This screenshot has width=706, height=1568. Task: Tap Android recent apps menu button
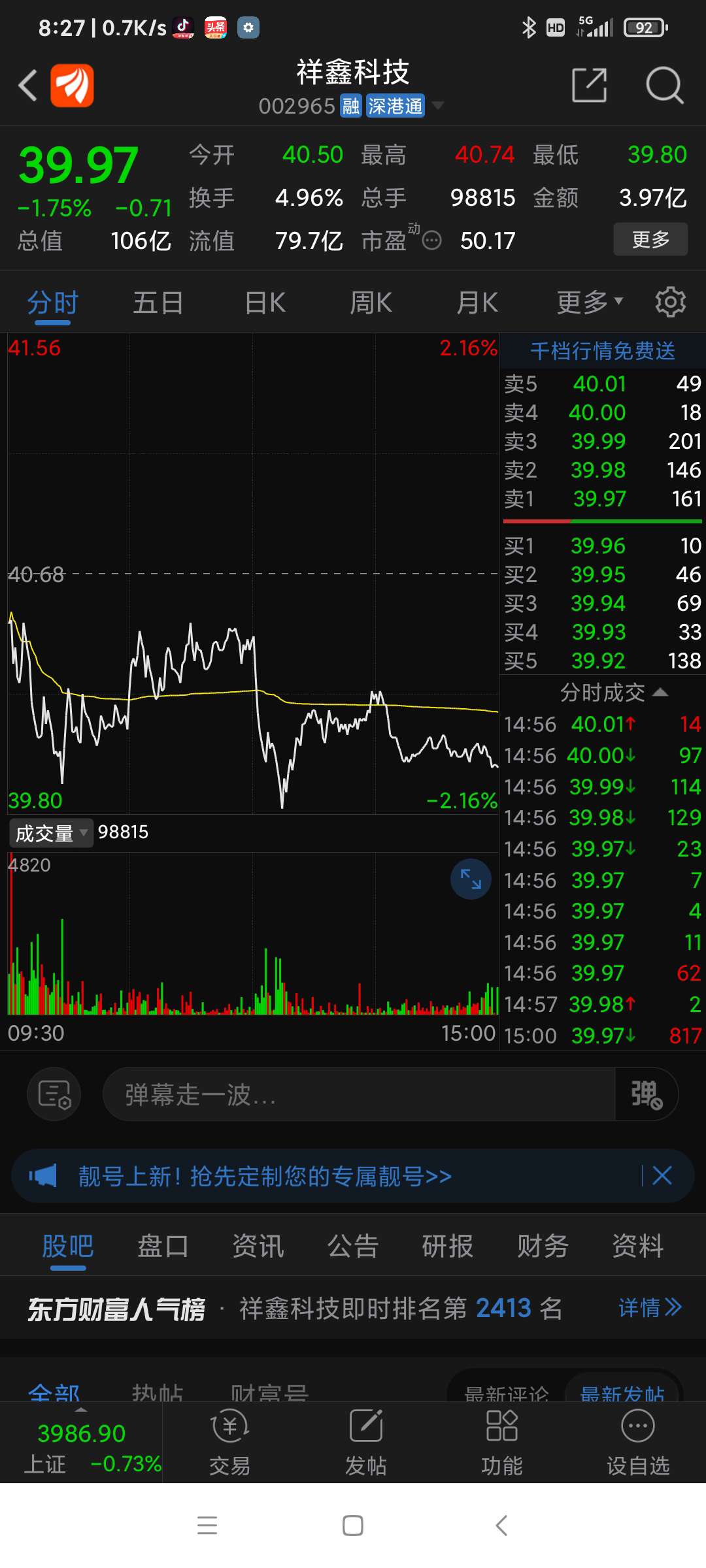pos(207,1526)
